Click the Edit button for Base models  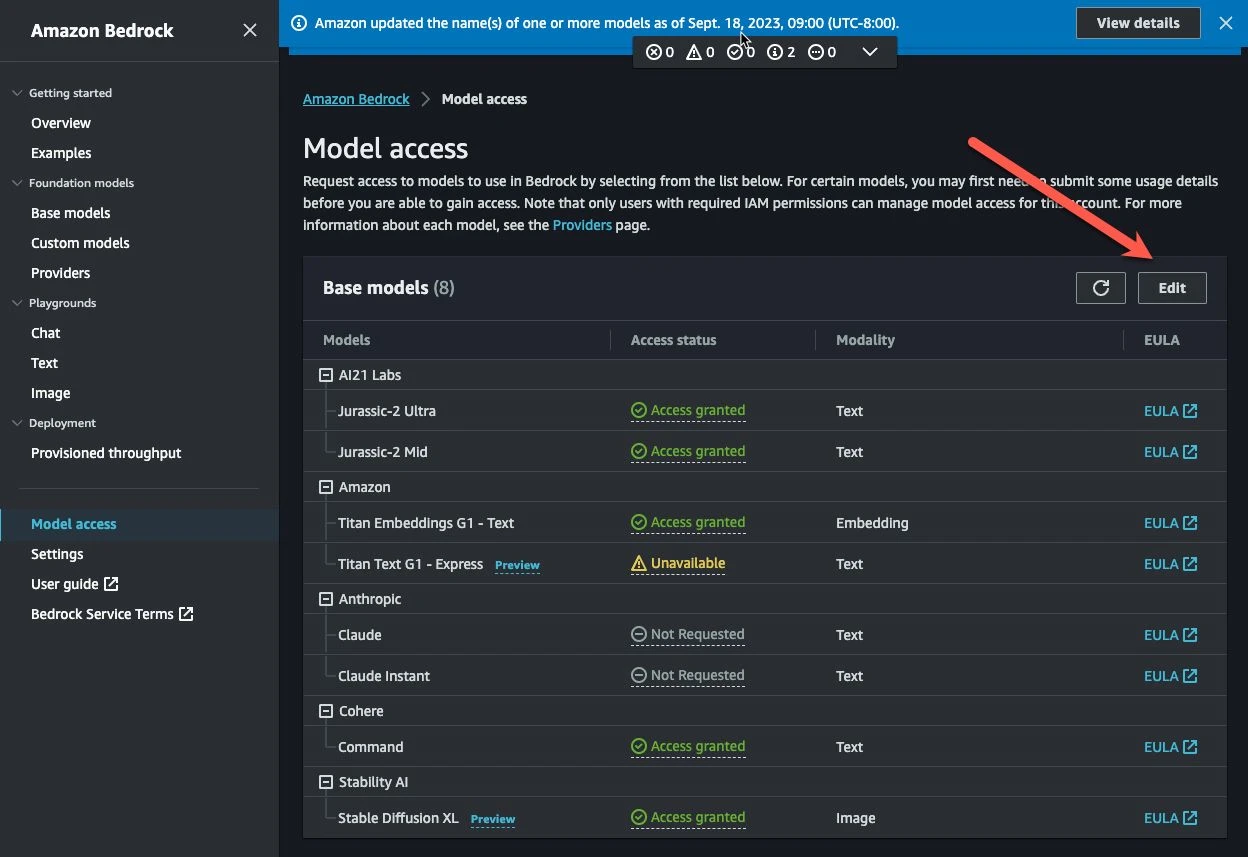click(1172, 287)
